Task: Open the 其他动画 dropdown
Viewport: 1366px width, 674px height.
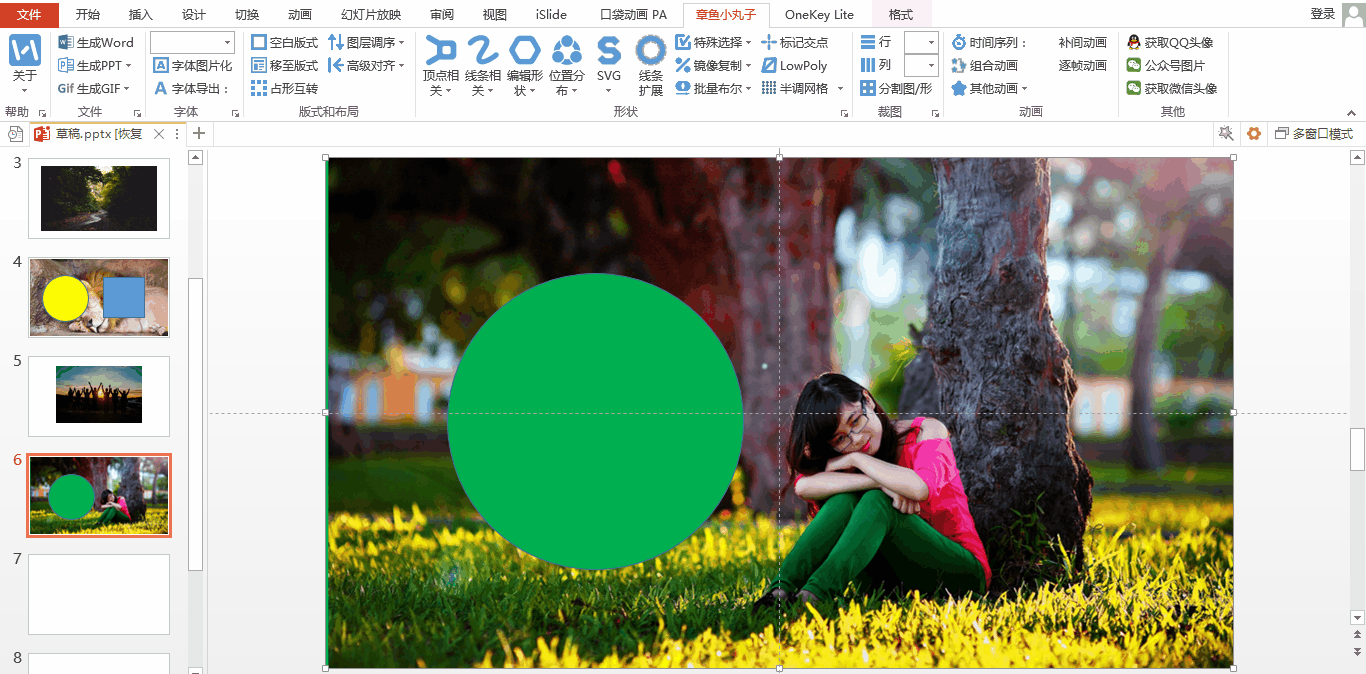Action: point(989,88)
